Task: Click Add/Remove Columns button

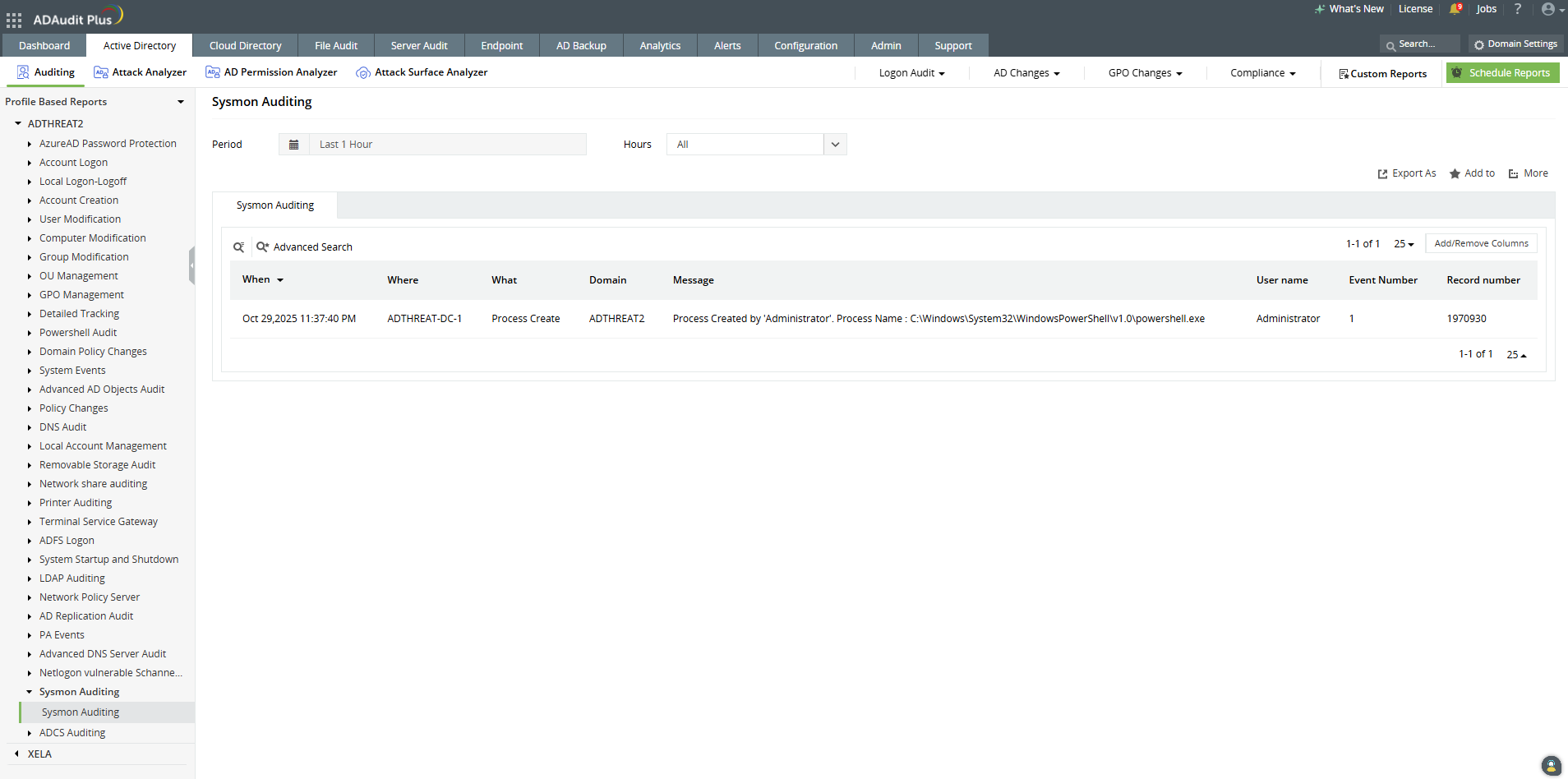Action: [1481, 243]
